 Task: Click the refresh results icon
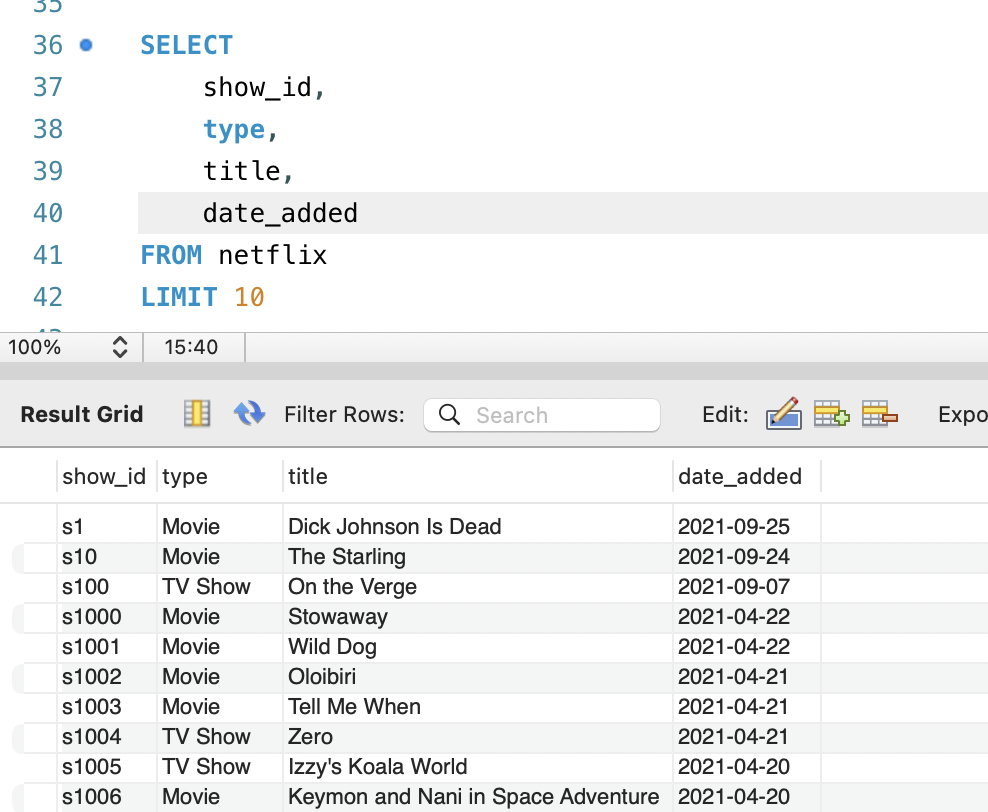(249, 415)
